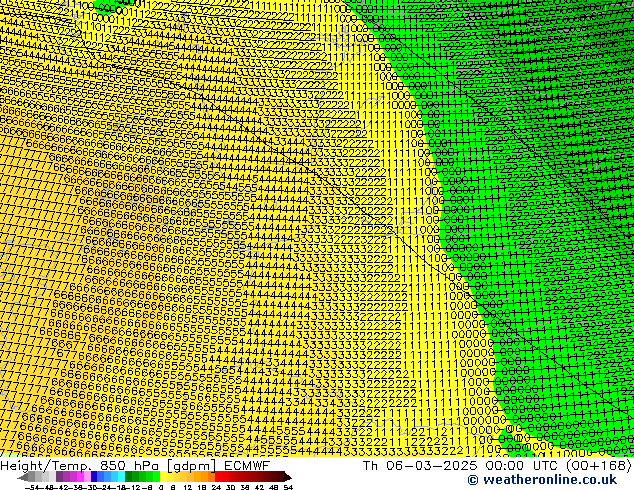Click the dark blue swatch above -30
Screen dimensions: 634x490
click(94, 476)
